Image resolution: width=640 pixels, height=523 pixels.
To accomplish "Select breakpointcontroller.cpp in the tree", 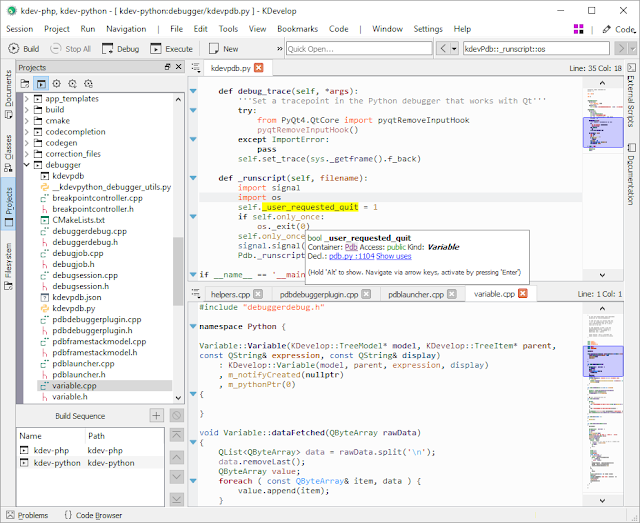I will coord(97,198).
